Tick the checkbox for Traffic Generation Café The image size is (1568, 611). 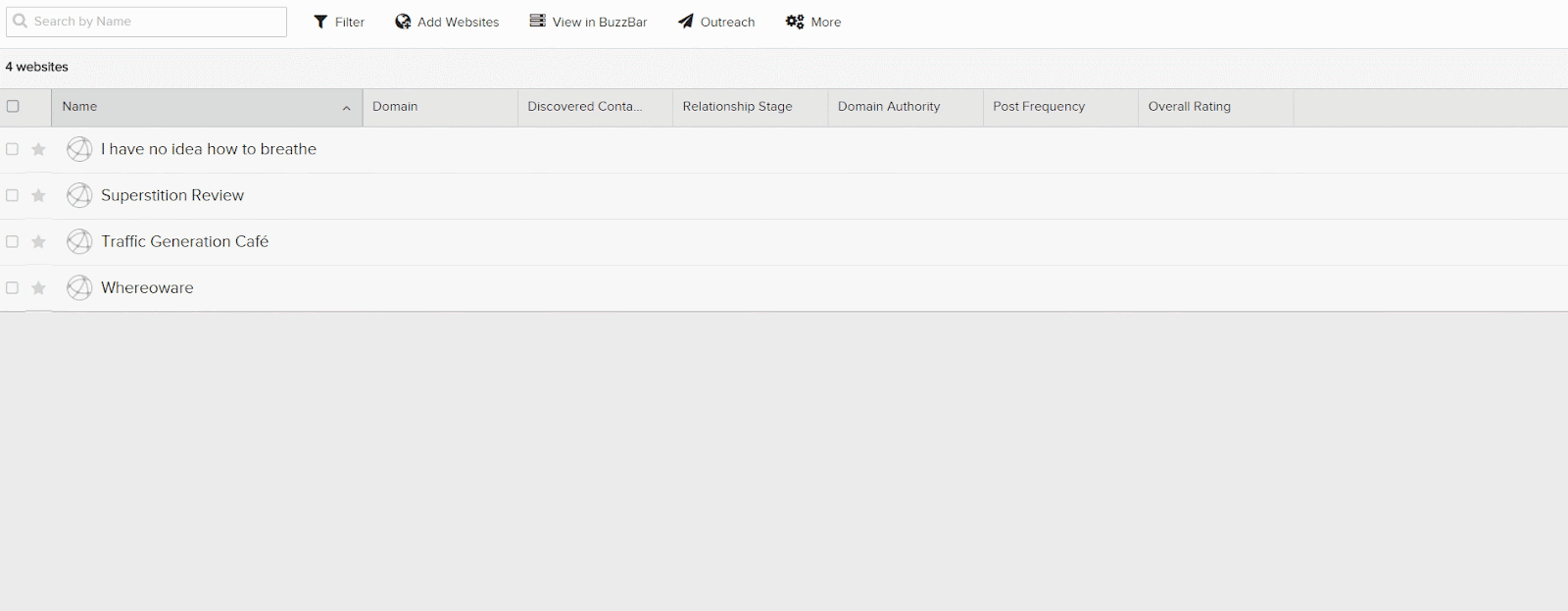coord(13,242)
